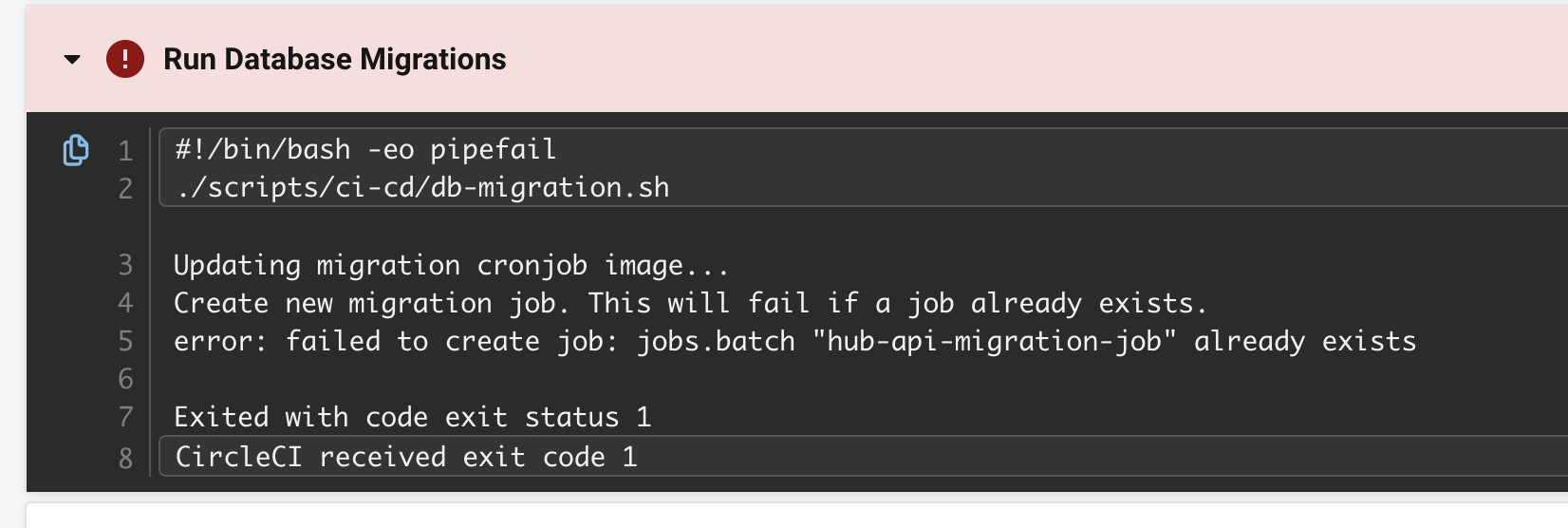Collapse the Run Database Migrations step
Viewport: 1568px width, 528px height.
coord(72,60)
